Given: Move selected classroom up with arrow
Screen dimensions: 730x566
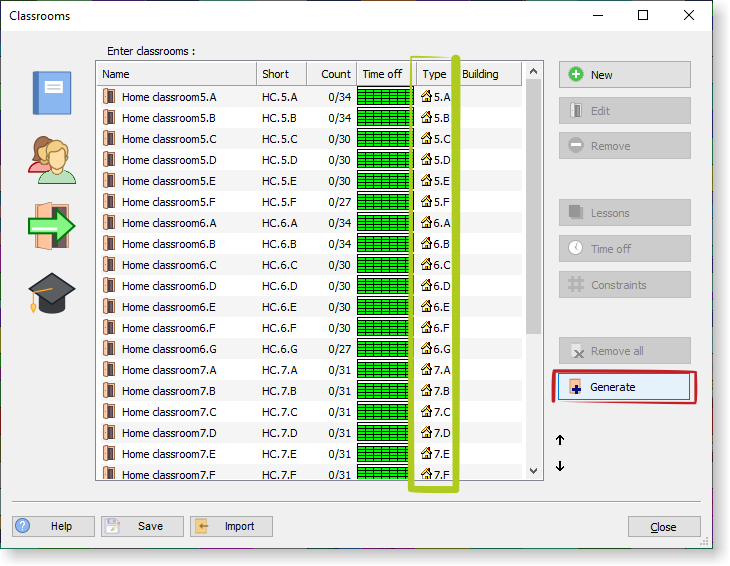Looking at the screenshot, I should (x=560, y=440).
